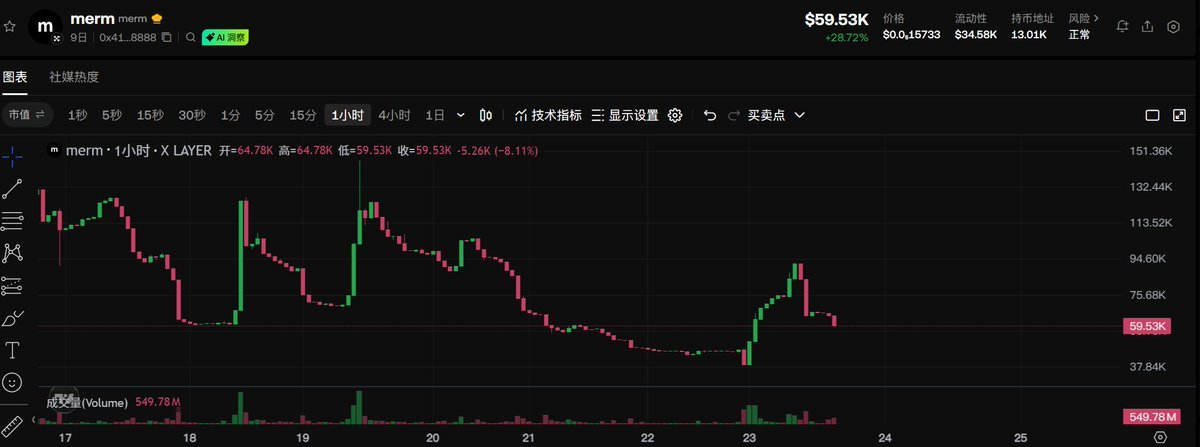
Task: Expand the more time intervals chevron
Action: (460, 115)
